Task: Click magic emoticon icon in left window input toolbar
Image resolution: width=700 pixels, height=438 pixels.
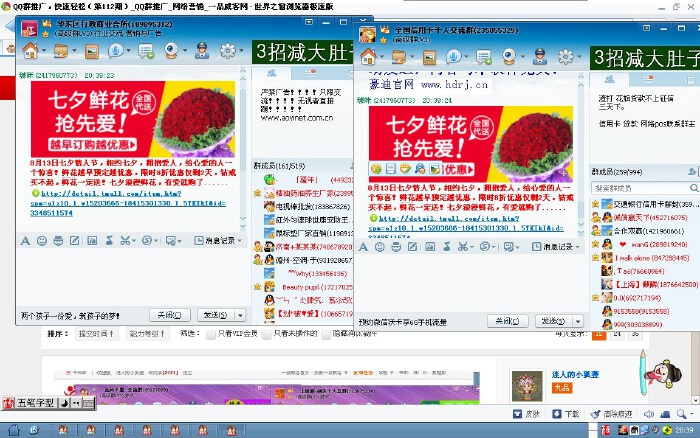Action: [58, 241]
